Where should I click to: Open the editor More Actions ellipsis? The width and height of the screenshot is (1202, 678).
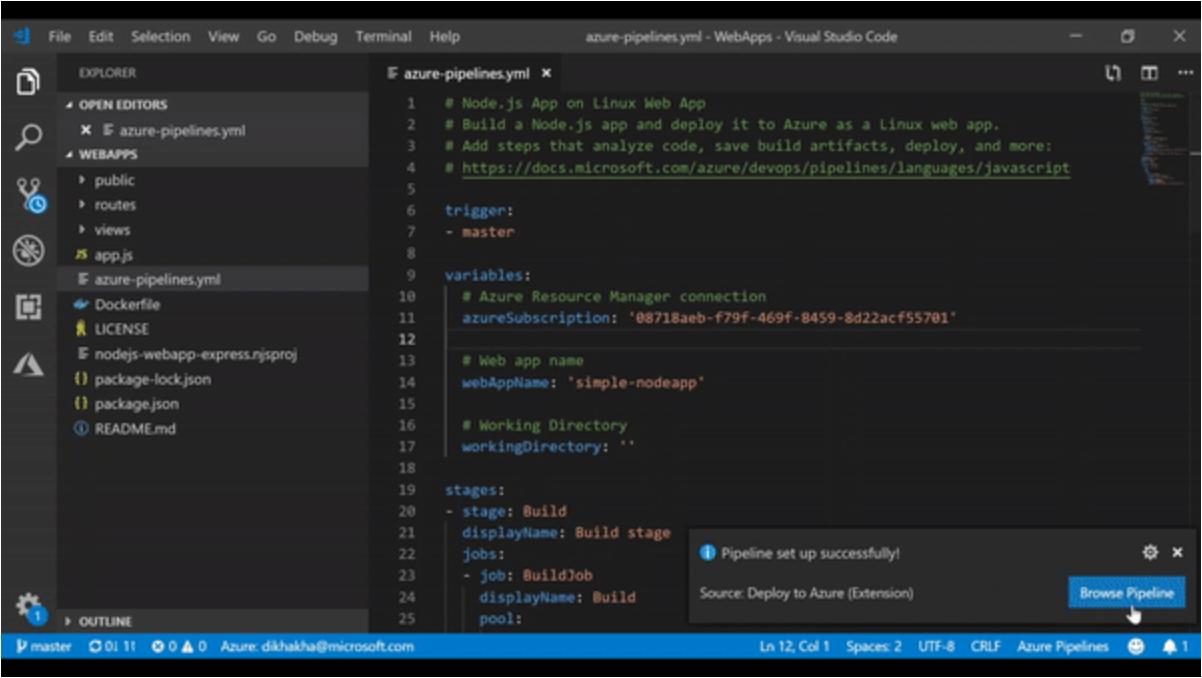1184,73
